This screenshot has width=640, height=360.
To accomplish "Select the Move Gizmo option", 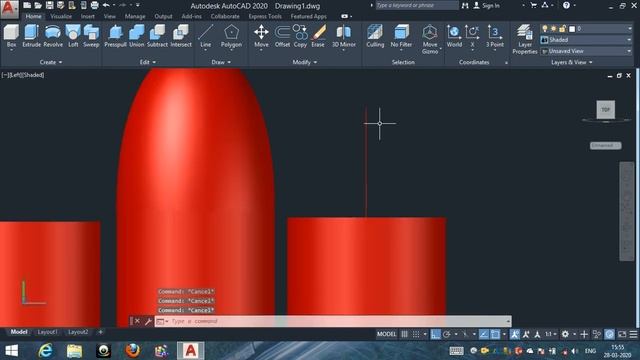I will pyautogui.click(x=430, y=39).
